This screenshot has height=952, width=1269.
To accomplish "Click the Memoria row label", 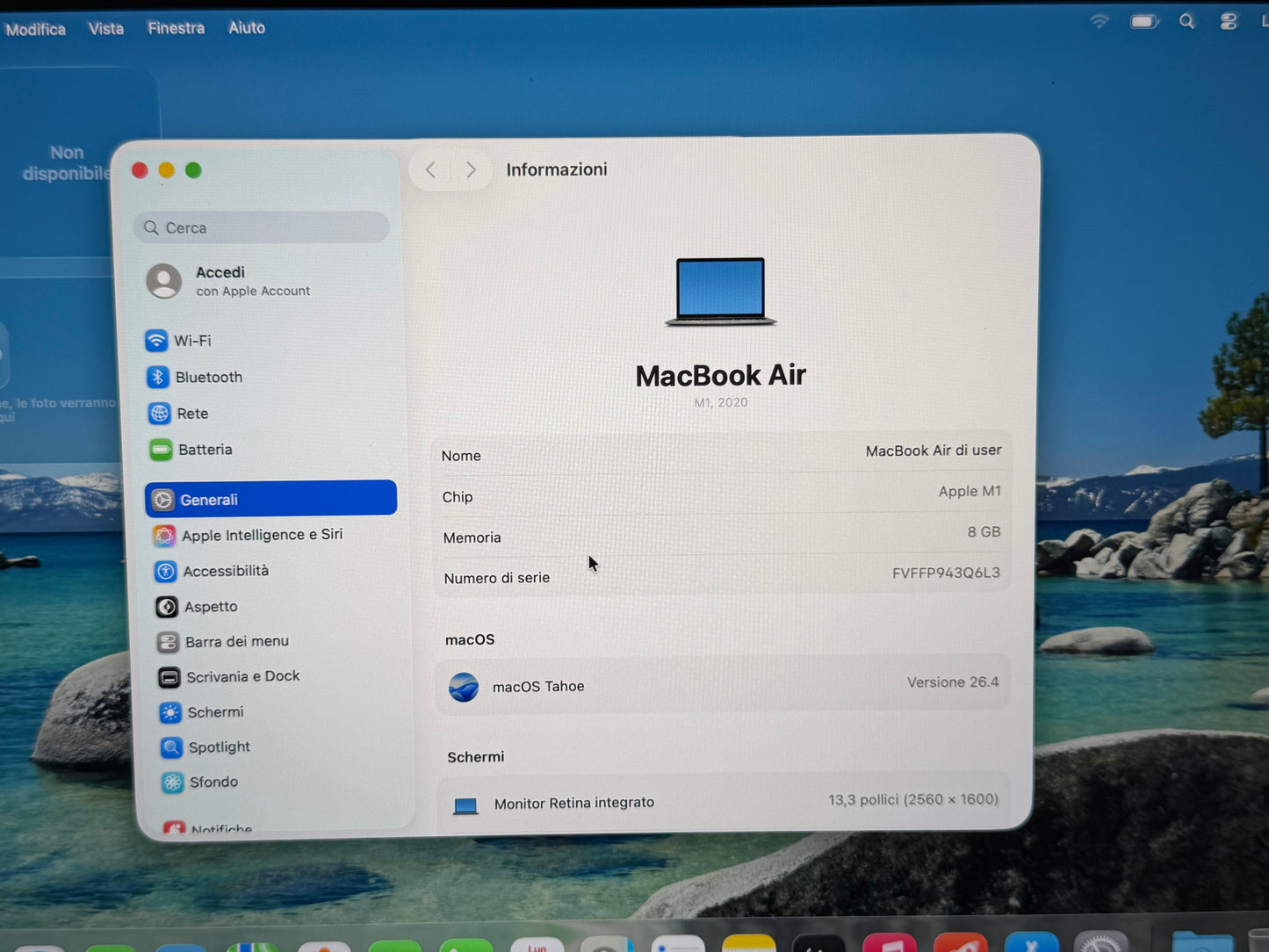I will tap(472, 537).
